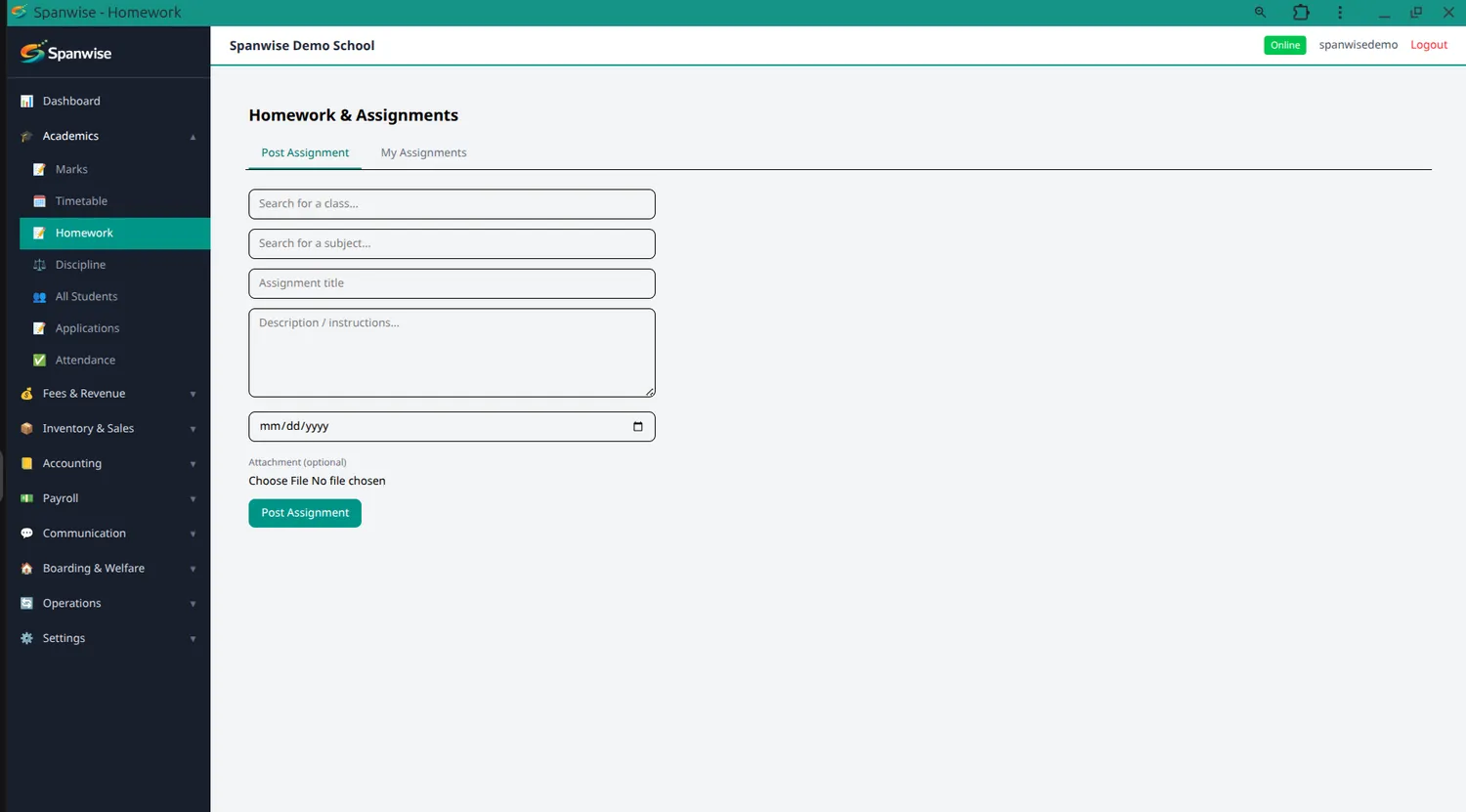
Task: Click the Dashboard chart icon
Action: (x=26, y=102)
